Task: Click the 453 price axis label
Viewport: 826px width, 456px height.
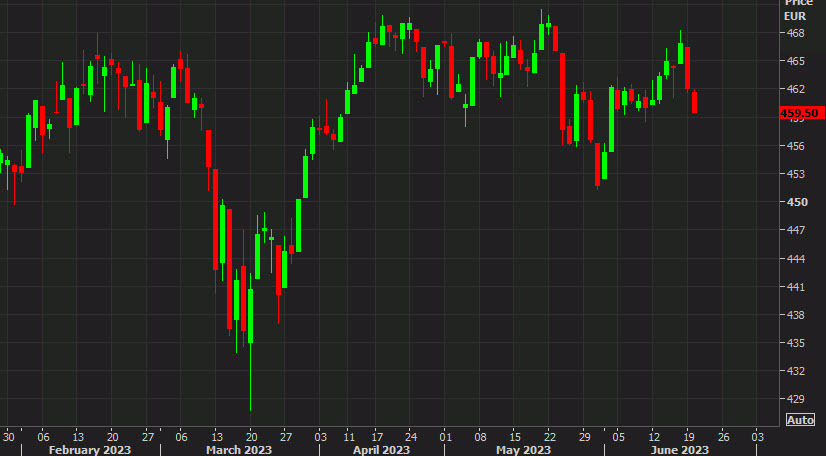Action: pyautogui.click(x=795, y=174)
